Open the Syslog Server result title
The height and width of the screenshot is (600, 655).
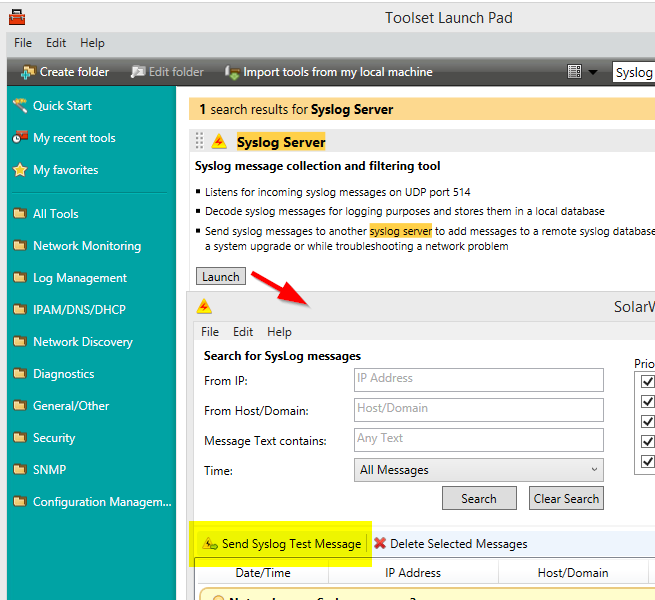coord(281,142)
